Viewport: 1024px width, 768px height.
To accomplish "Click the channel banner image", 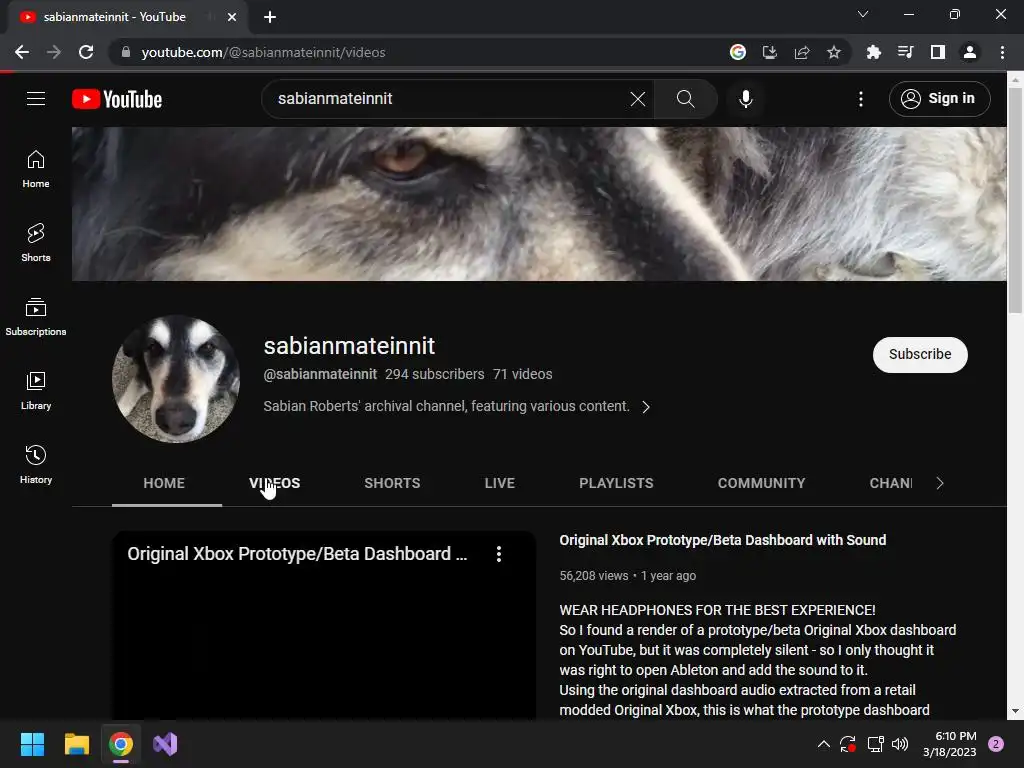I will pos(539,204).
